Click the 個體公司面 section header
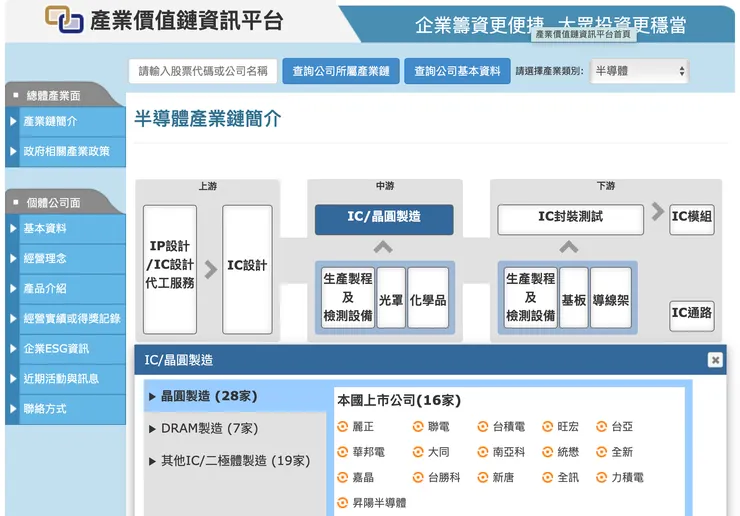740x516 pixels. pyautogui.click(x=53, y=203)
